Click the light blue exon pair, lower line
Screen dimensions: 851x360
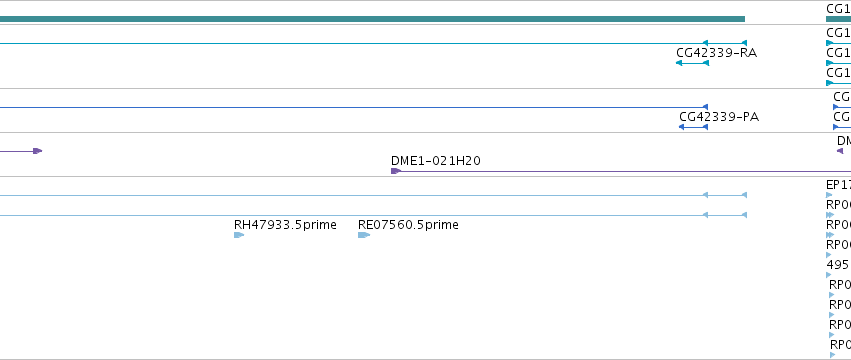(x=725, y=215)
